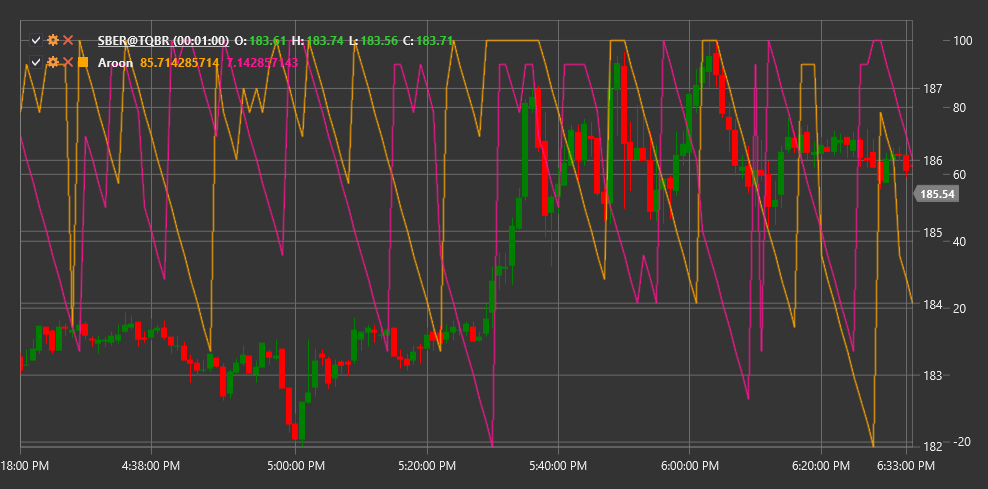Click the 5:20:00 PM time axis label
The image size is (988, 489).
(x=427, y=466)
